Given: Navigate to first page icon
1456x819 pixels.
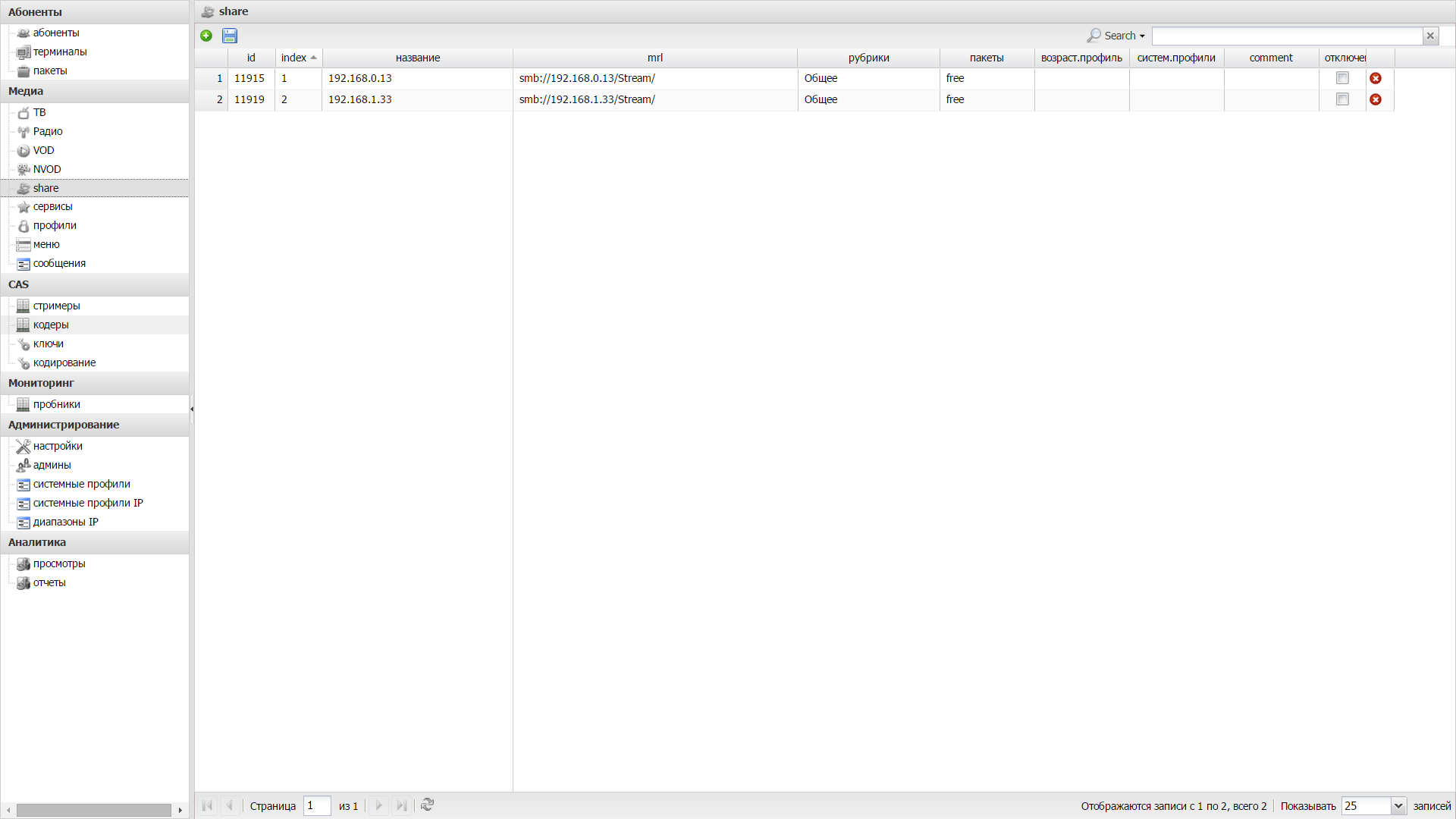Looking at the screenshot, I should pos(207,806).
